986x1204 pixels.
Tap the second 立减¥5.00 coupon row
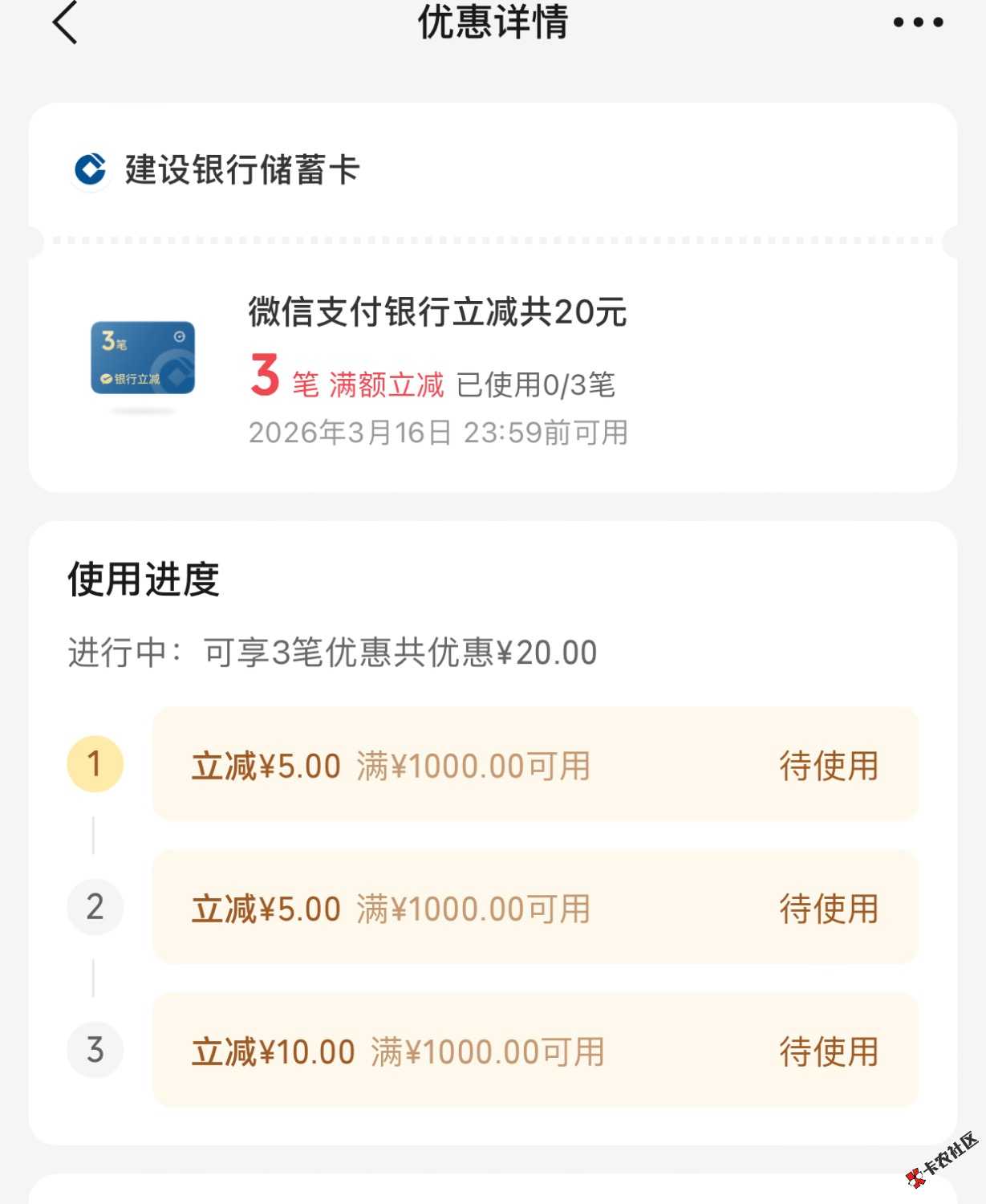pos(535,907)
